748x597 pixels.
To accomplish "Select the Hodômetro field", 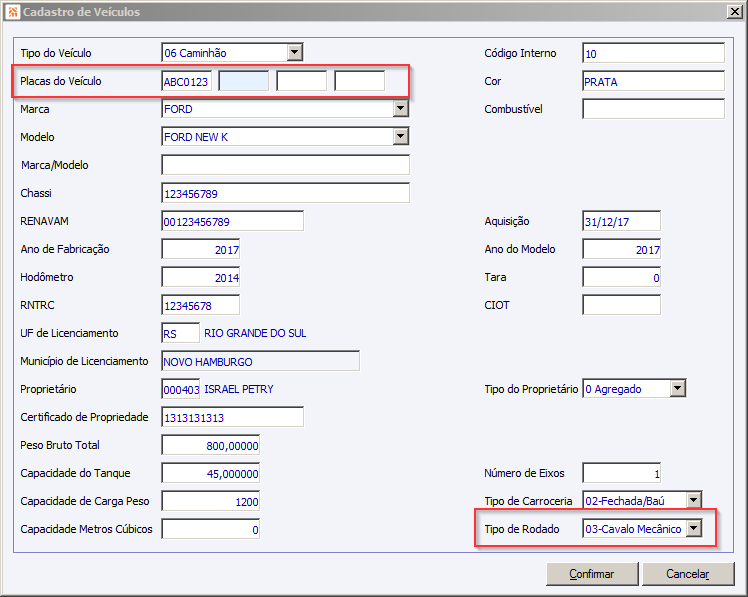I will pos(200,277).
